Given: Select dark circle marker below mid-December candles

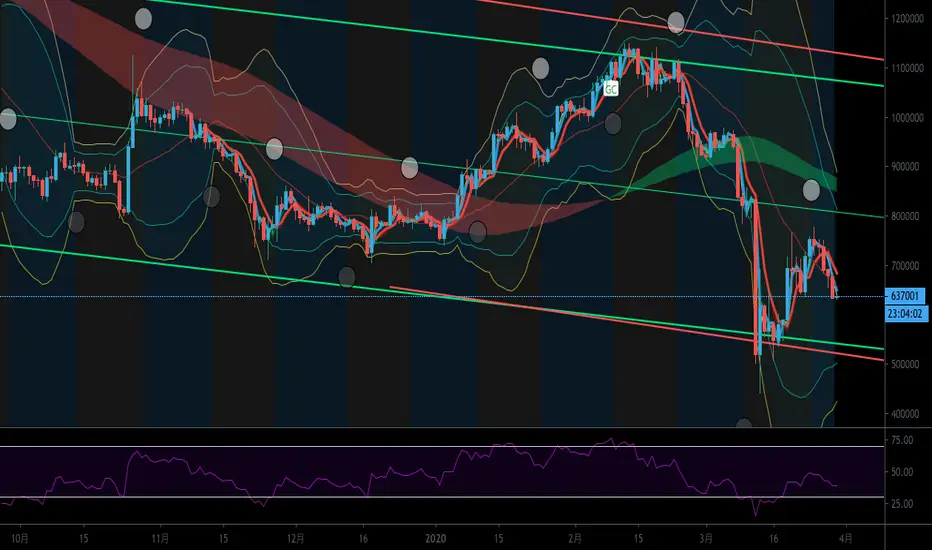Looking at the screenshot, I should pyautogui.click(x=347, y=276).
